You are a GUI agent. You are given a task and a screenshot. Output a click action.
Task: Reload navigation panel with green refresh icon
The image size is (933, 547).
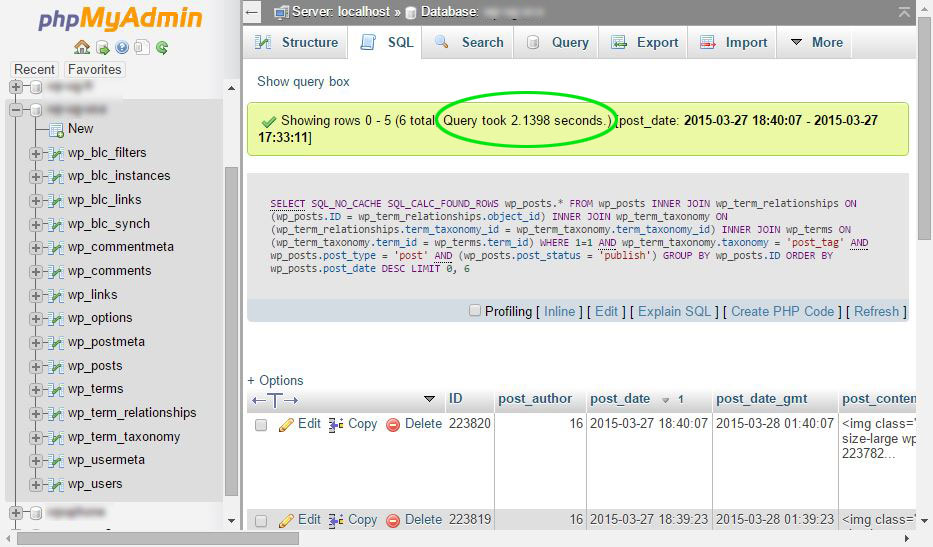pyautogui.click(x=162, y=47)
